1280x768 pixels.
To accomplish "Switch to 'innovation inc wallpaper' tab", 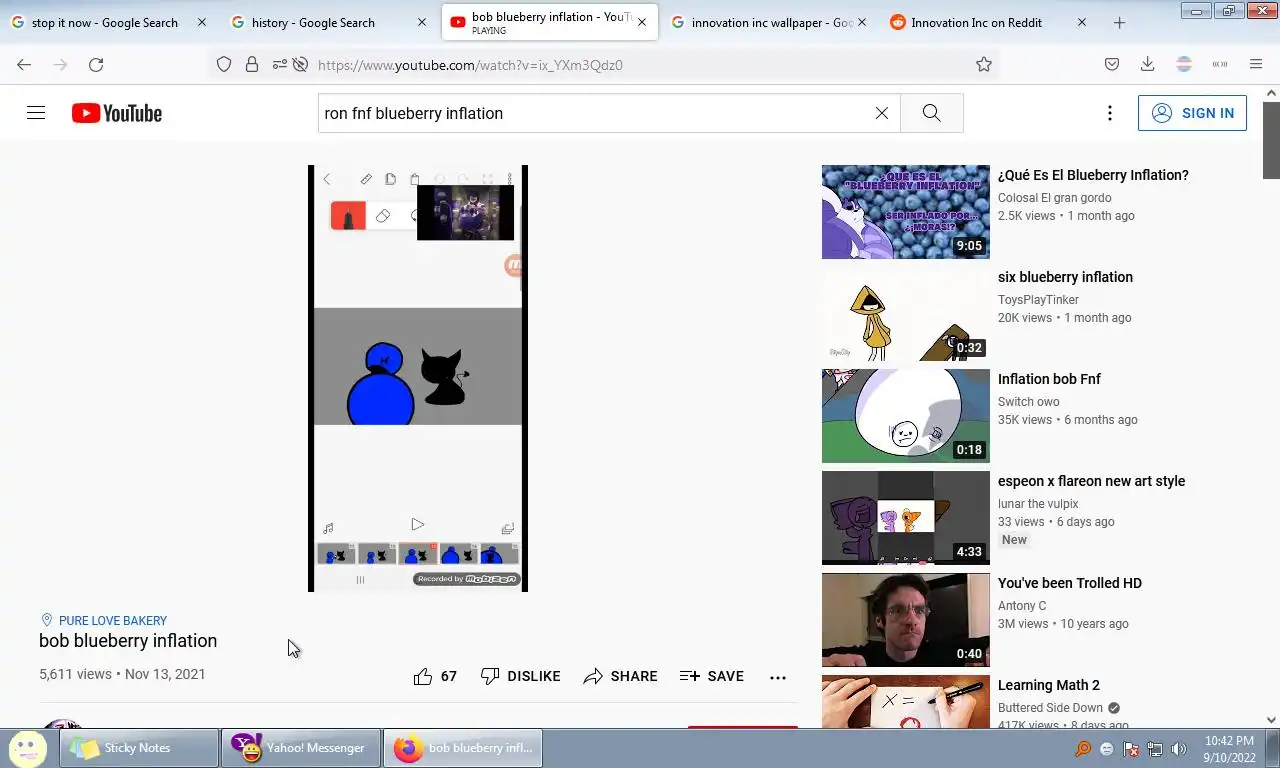I will tap(772, 22).
